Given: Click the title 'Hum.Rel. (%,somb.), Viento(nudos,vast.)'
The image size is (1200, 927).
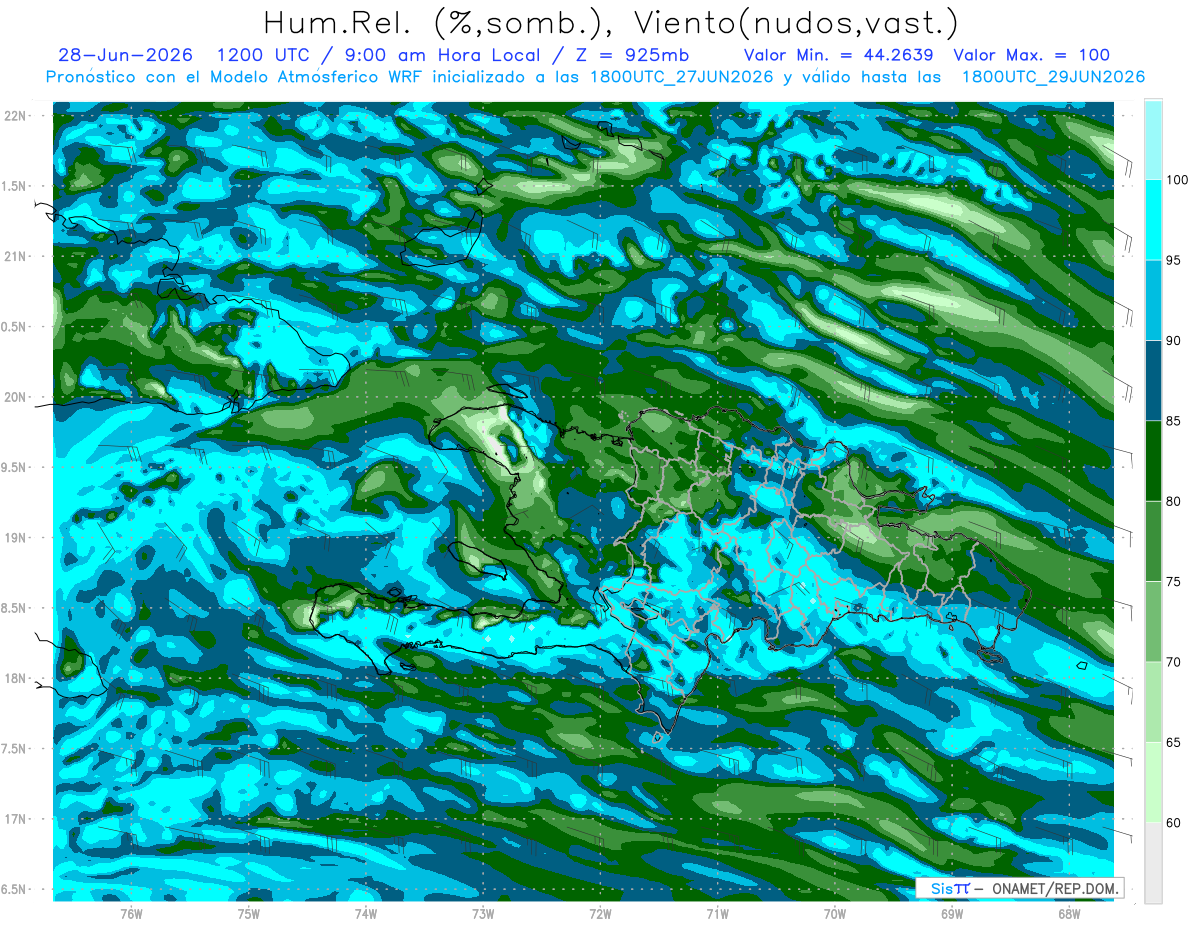Looking at the screenshot, I should (610, 22).
